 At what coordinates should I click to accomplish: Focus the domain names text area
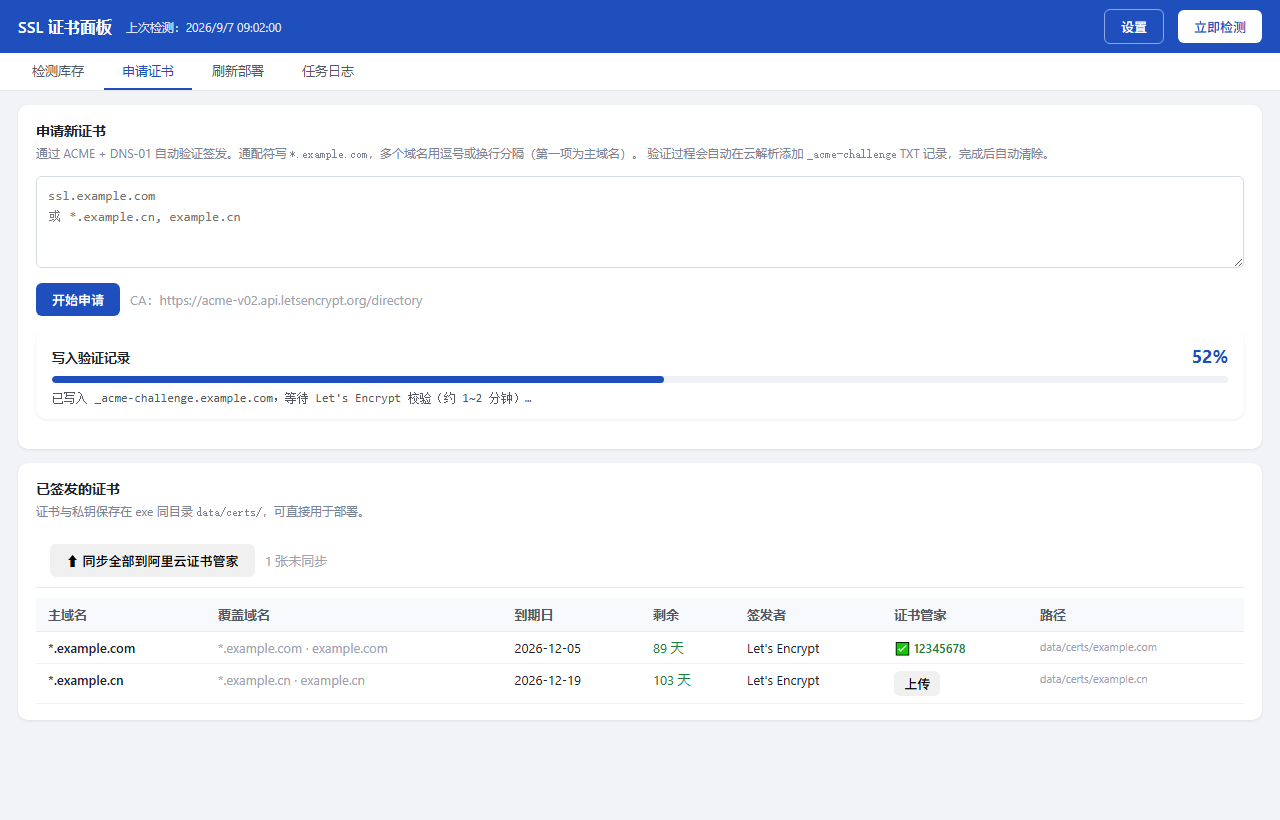(x=640, y=222)
